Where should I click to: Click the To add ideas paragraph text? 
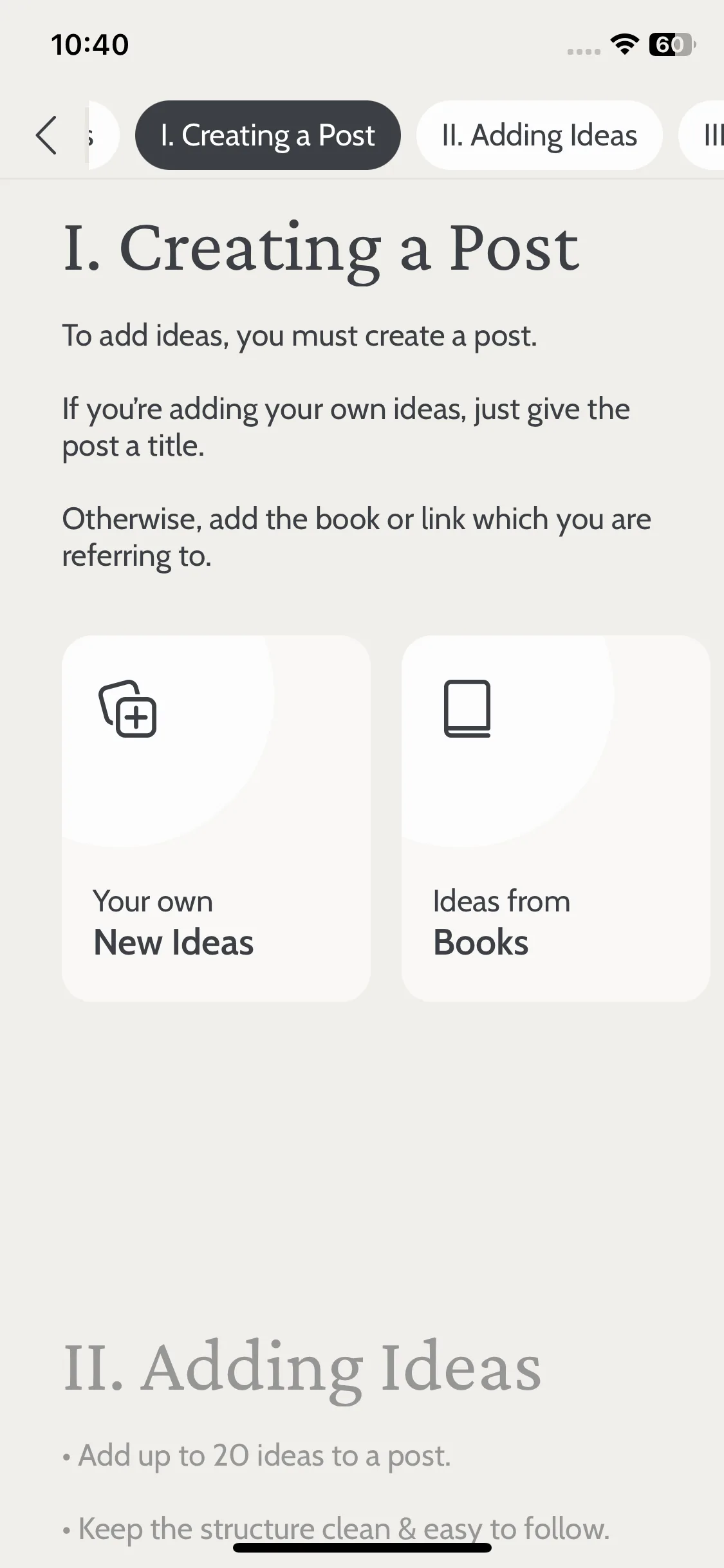(299, 336)
